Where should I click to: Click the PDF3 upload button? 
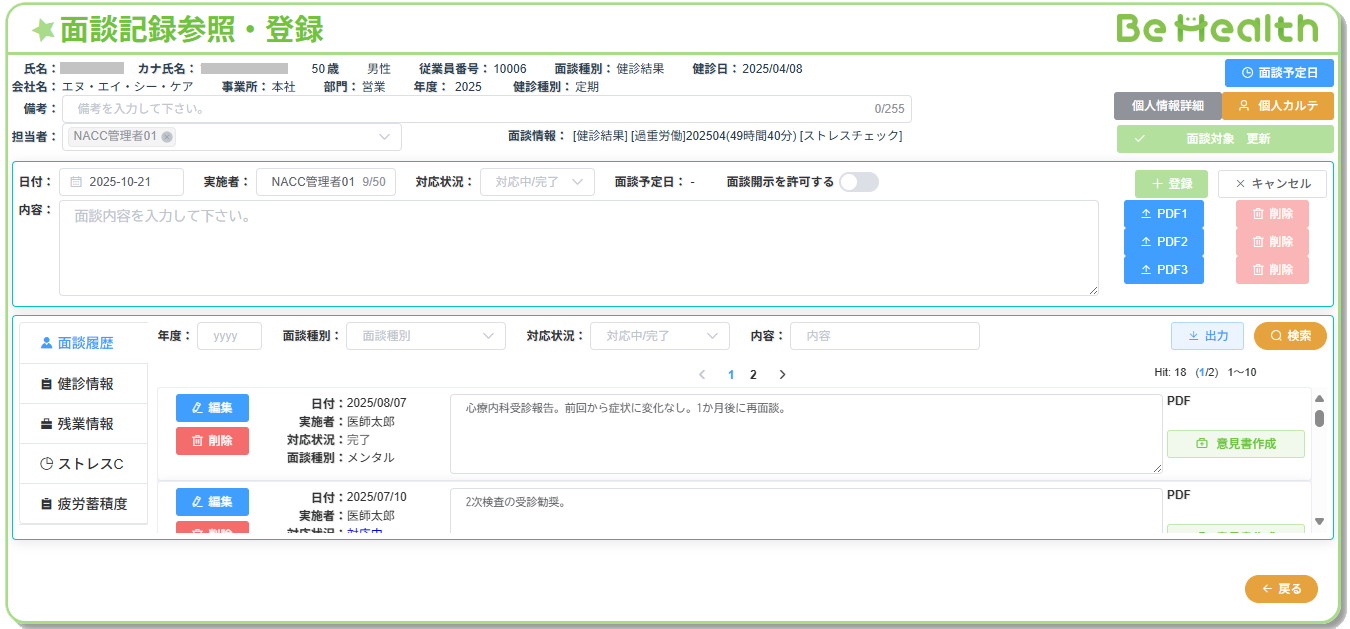click(1163, 270)
